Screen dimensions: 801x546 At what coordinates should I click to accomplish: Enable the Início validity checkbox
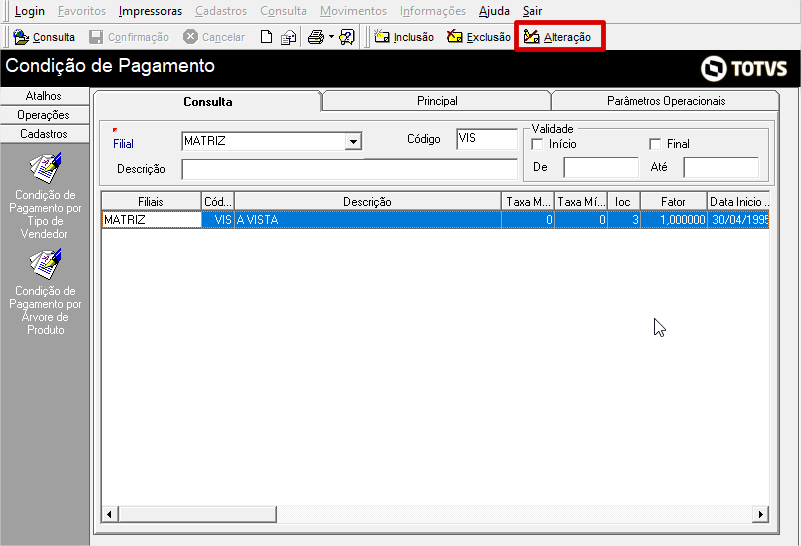pos(538,144)
